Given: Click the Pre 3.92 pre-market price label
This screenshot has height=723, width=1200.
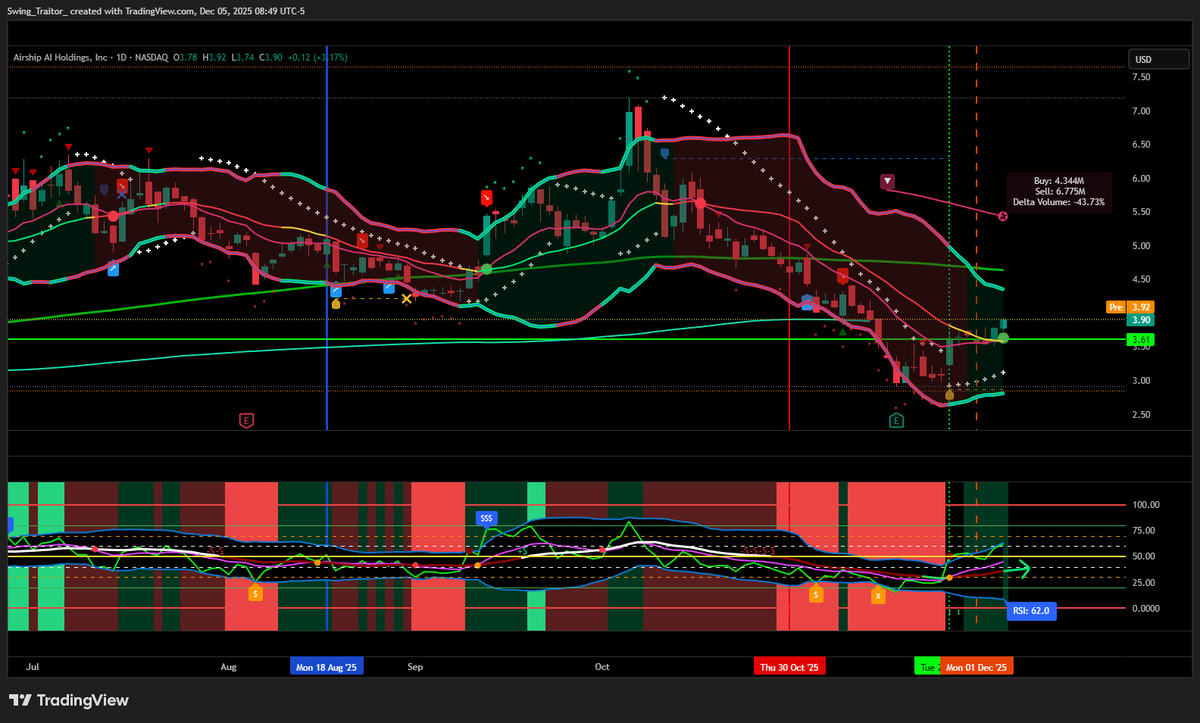Looking at the screenshot, I should (1130, 306).
